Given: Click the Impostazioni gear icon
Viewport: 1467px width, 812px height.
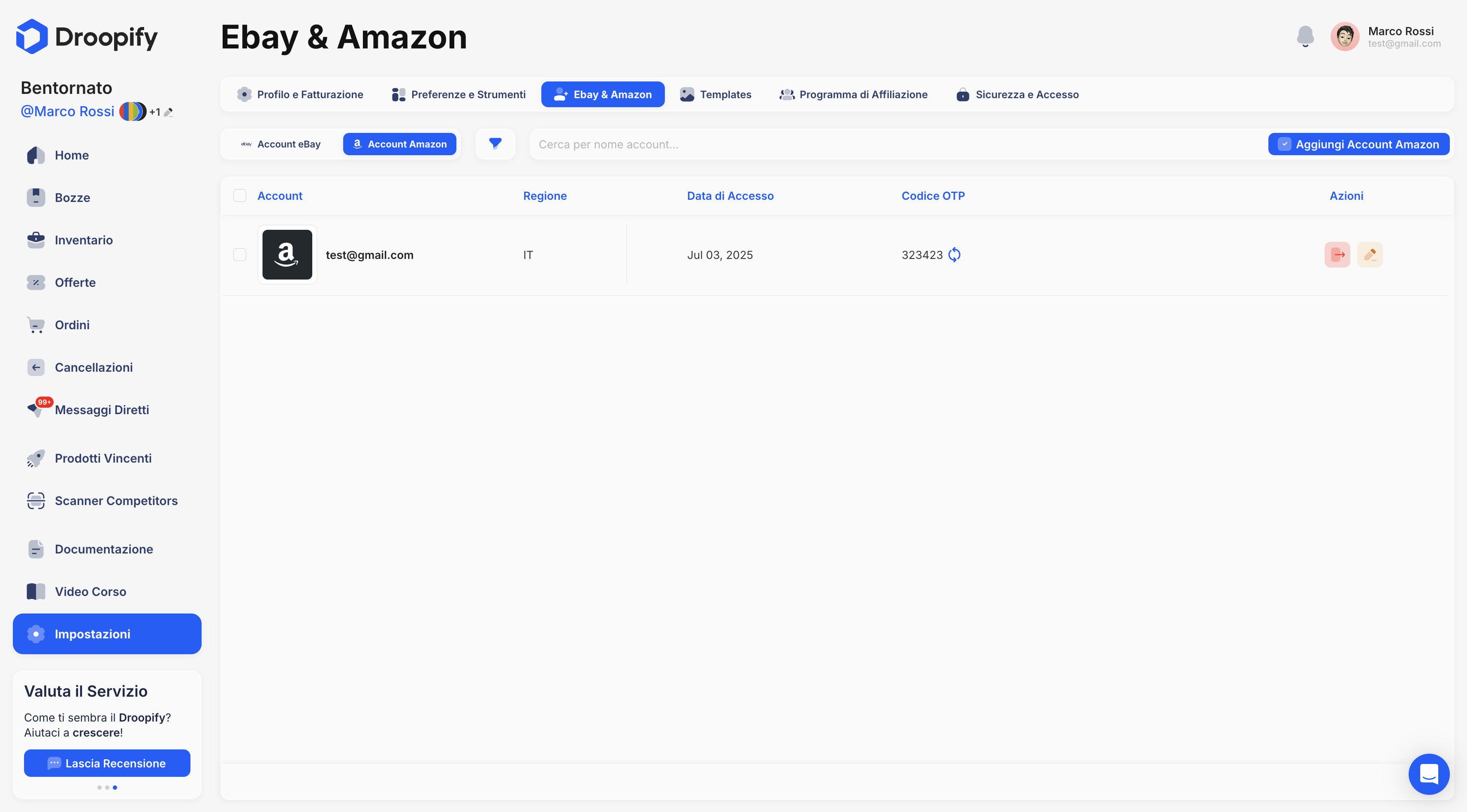Looking at the screenshot, I should click(36, 634).
